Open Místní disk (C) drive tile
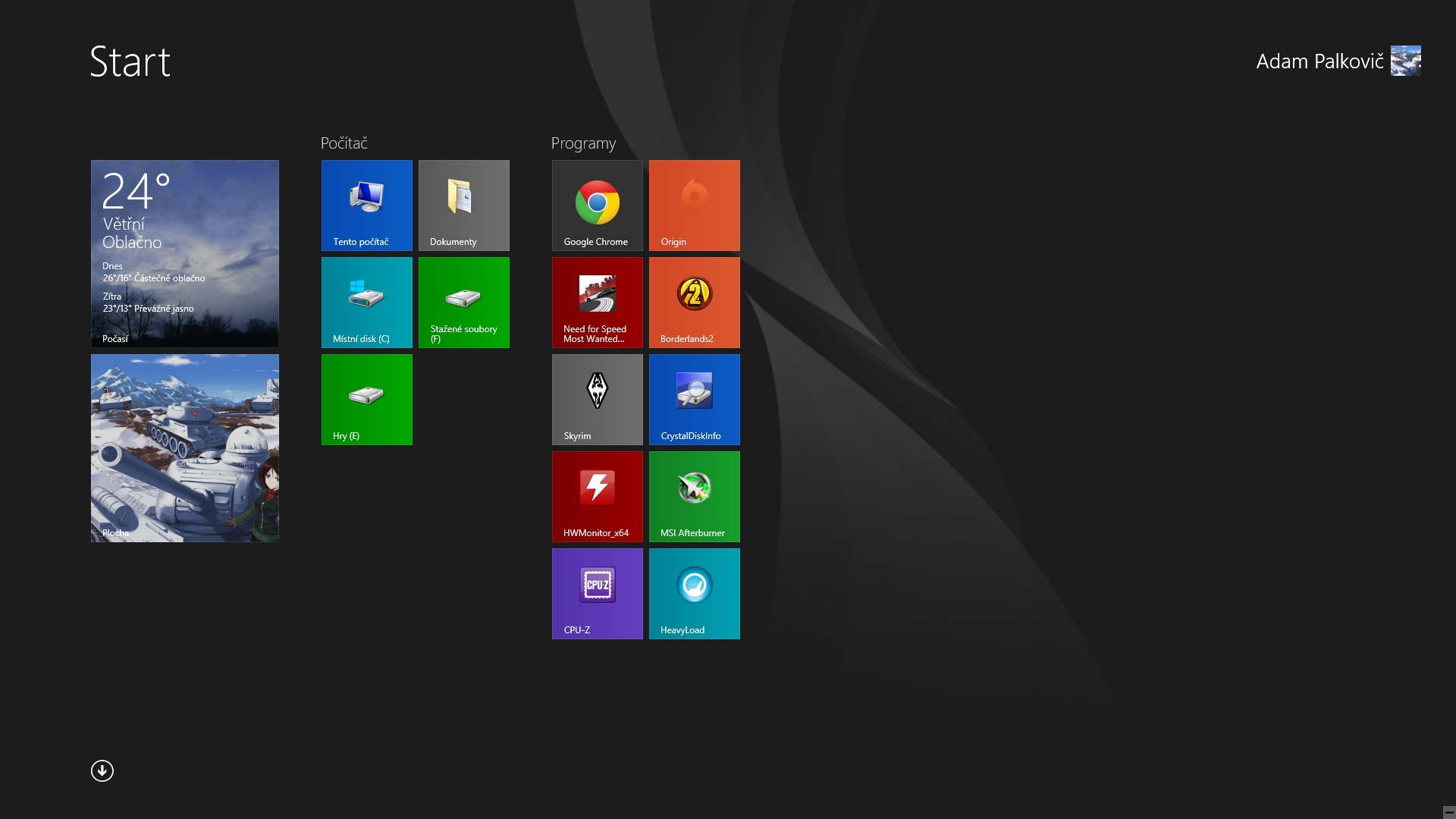 366,302
